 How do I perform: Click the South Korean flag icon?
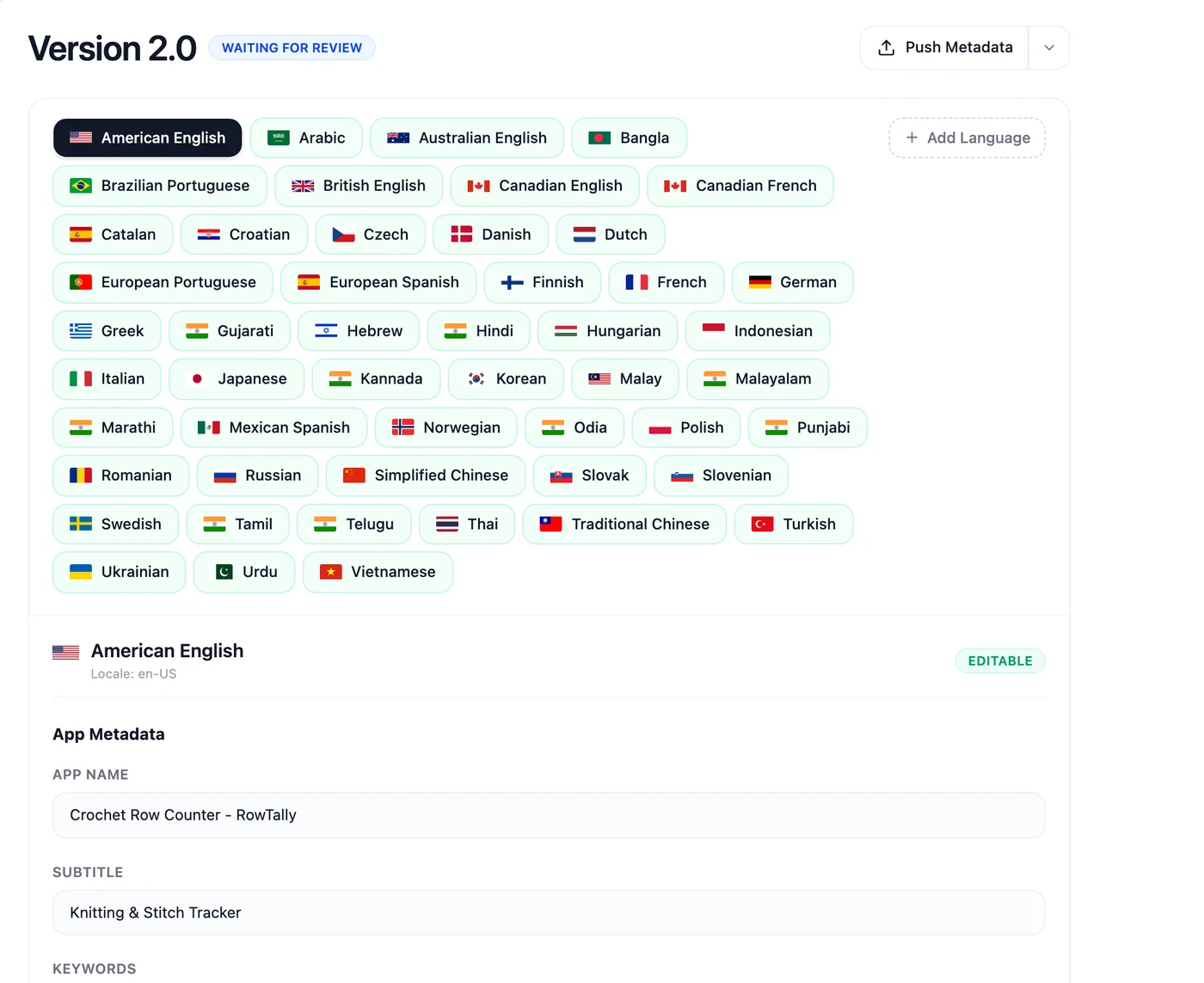(476, 378)
